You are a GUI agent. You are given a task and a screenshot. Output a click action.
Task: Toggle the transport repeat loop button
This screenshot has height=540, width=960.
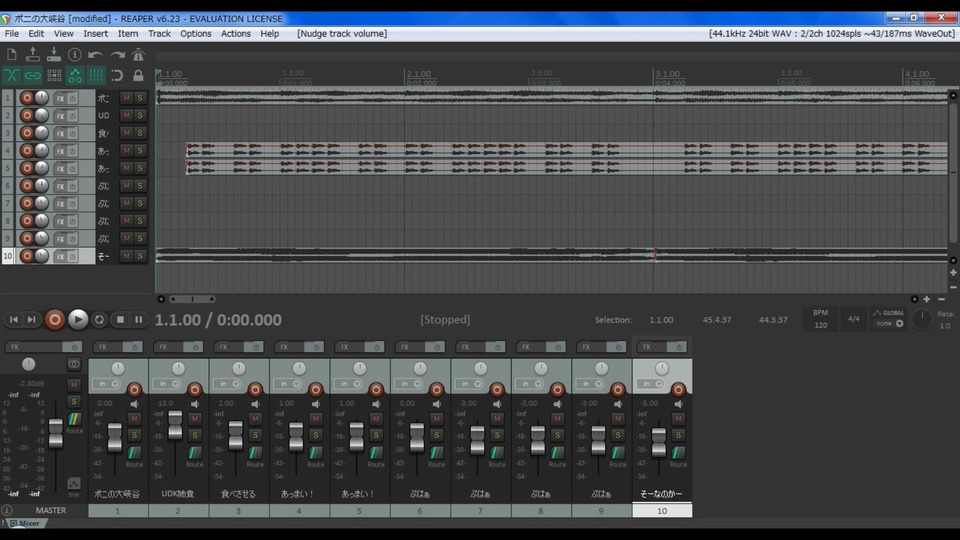click(x=99, y=320)
